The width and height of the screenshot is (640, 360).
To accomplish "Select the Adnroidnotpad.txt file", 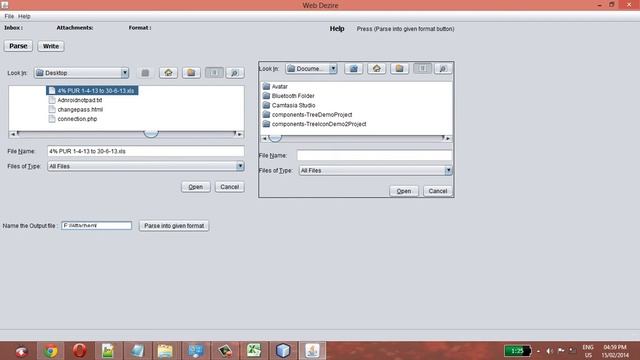I will (x=76, y=100).
